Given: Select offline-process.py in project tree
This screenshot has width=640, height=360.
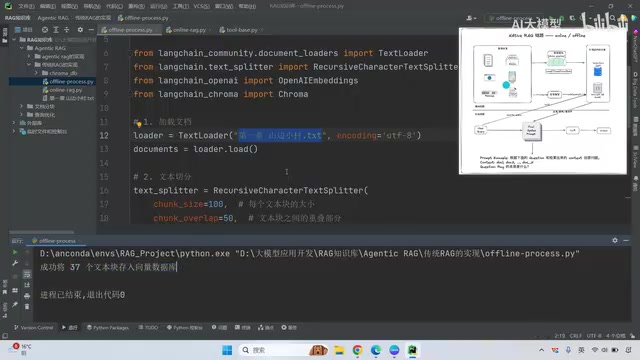Looking at the screenshot, I should pos(68,81).
